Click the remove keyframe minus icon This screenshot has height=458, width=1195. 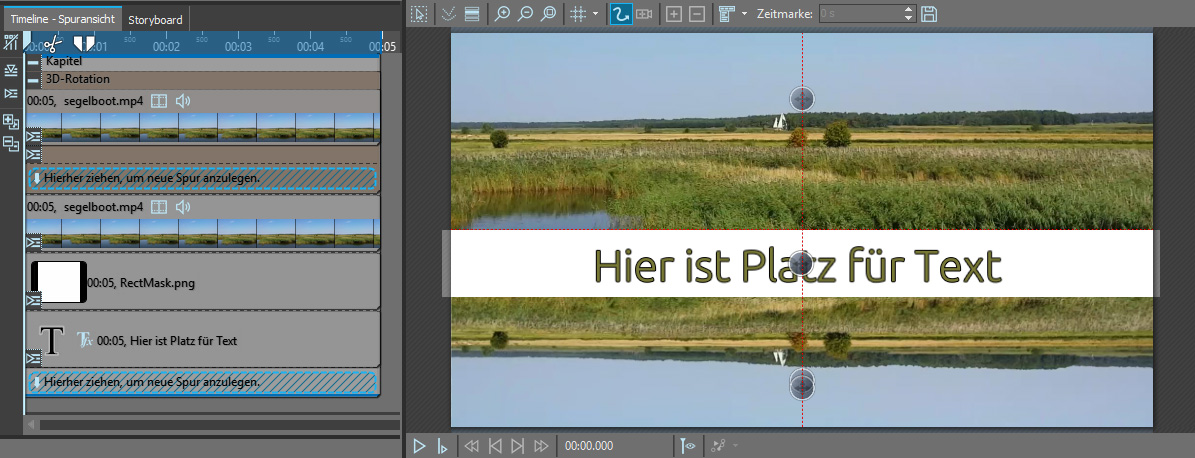[x=697, y=14]
